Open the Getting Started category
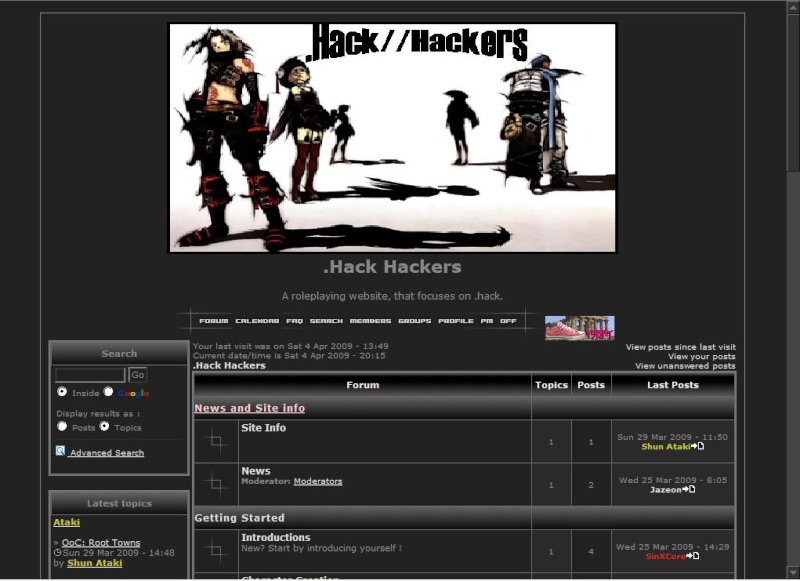800x581 pixels. pos(239,518)
